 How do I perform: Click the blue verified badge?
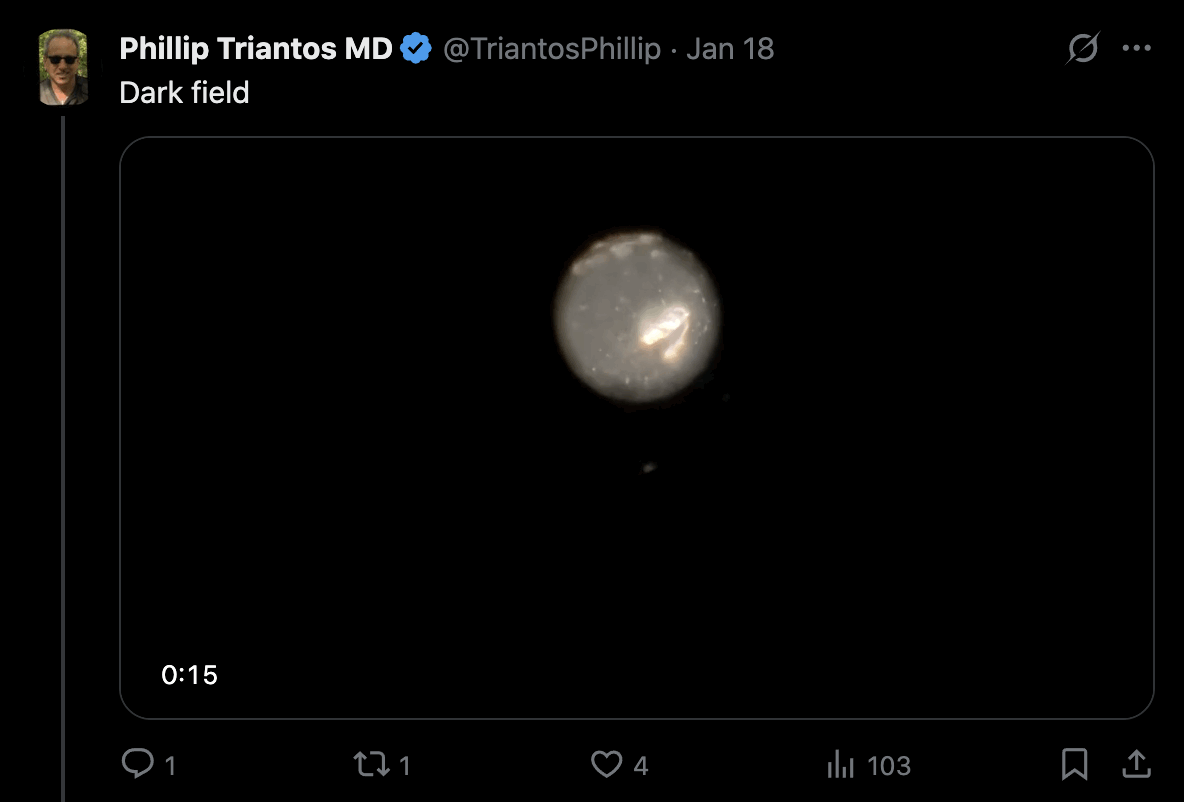[x=416, y=49]
